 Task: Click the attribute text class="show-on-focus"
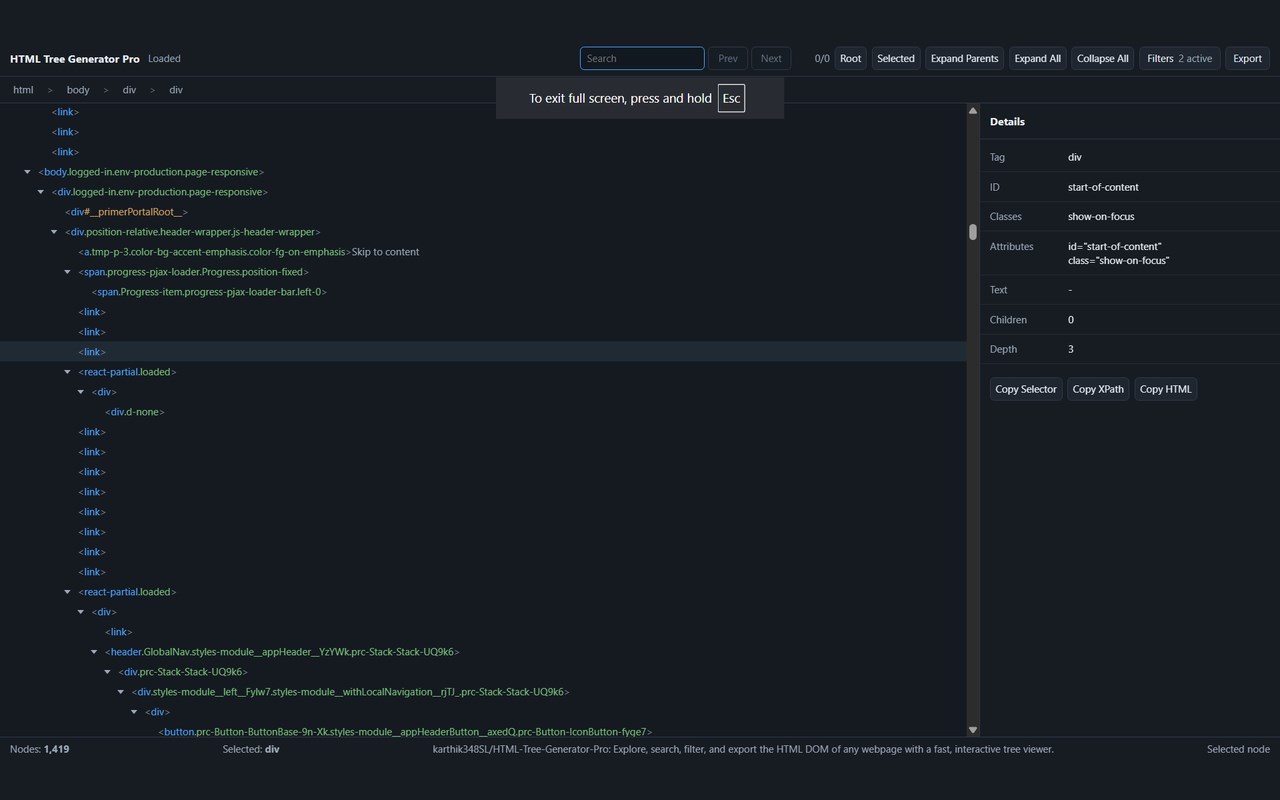pos(1119,260)
